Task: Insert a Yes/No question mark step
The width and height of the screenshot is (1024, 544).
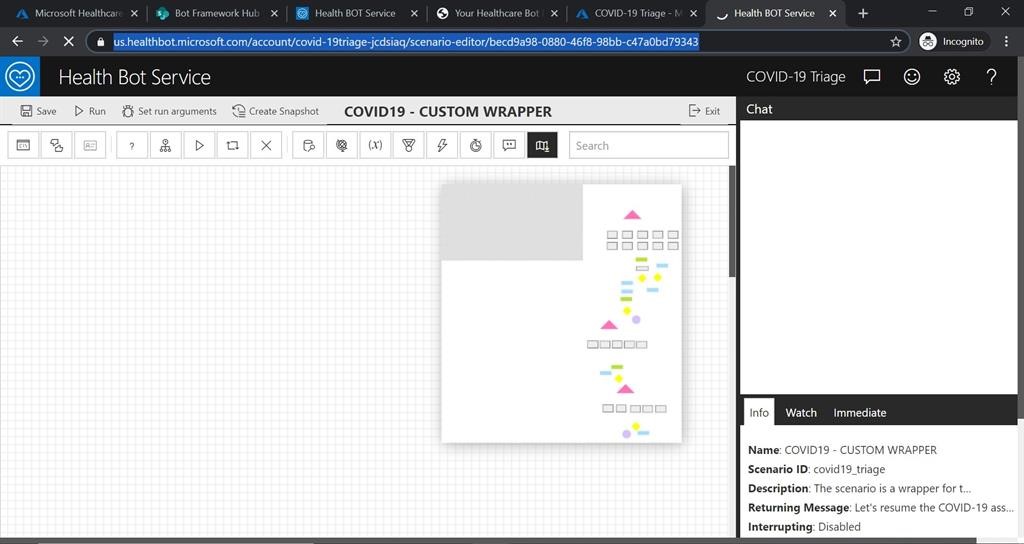Action: (x=132, y=146)
